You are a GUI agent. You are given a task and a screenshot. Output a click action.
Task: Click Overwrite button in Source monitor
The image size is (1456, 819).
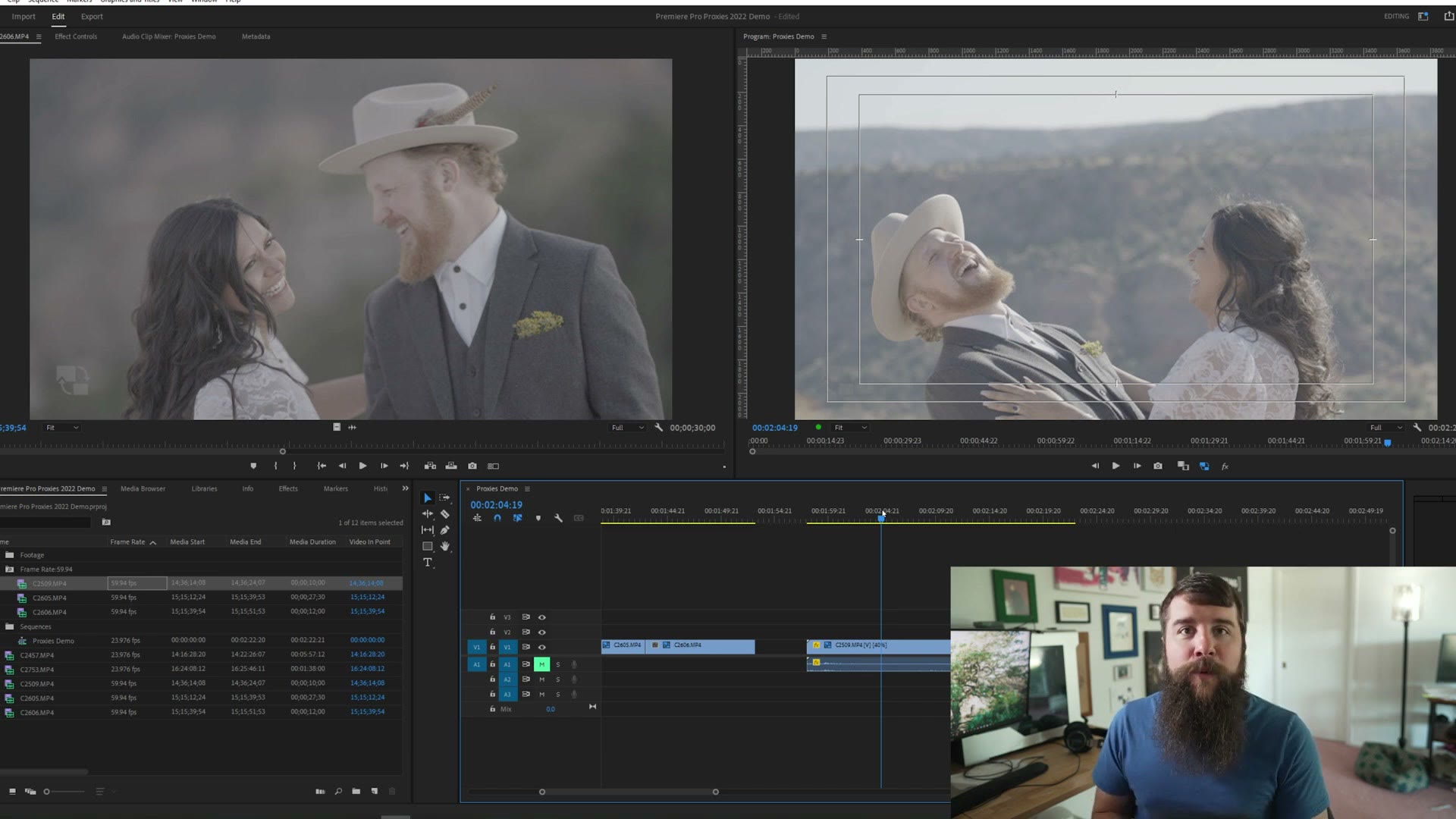point(451,466)
